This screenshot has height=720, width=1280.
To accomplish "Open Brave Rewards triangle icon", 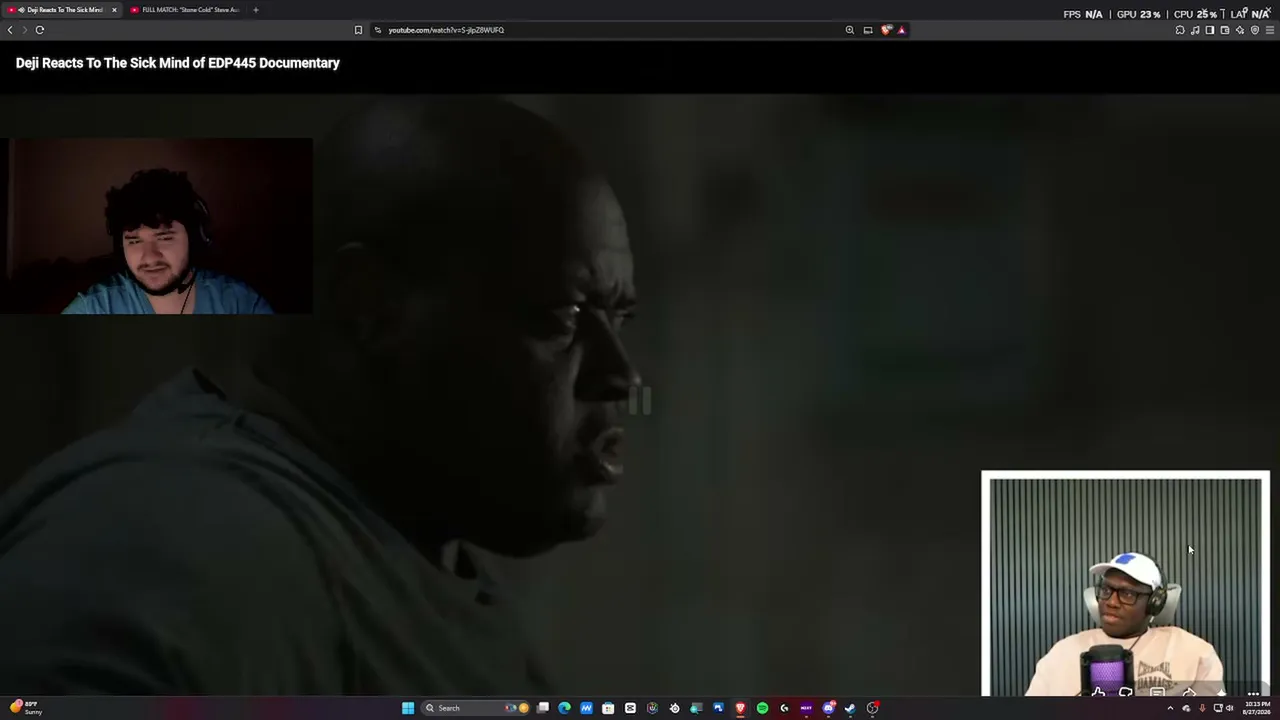I will [901, 30].
